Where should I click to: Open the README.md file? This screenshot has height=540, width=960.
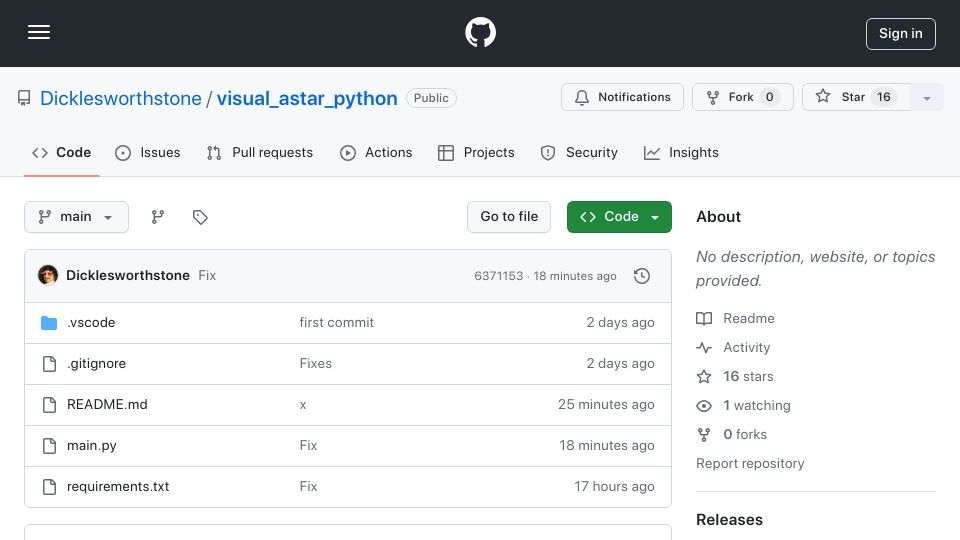click(107, 405)
